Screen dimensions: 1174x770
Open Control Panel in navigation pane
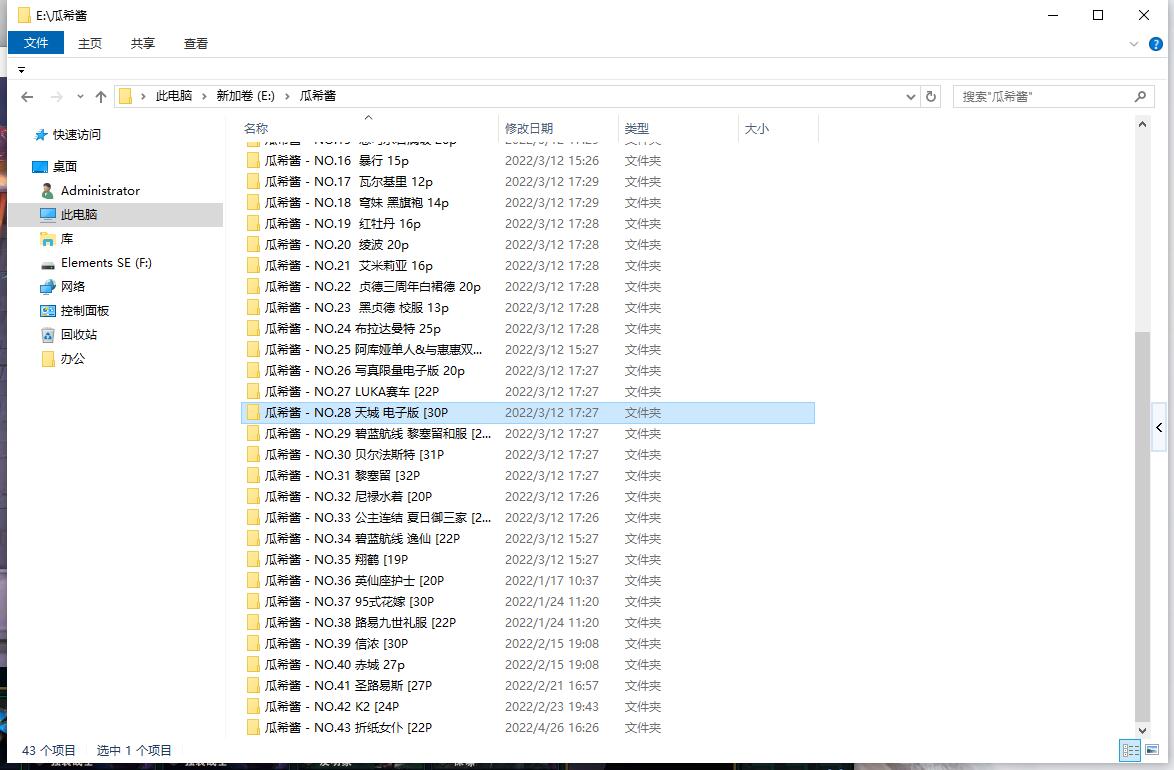pos(85,311)
